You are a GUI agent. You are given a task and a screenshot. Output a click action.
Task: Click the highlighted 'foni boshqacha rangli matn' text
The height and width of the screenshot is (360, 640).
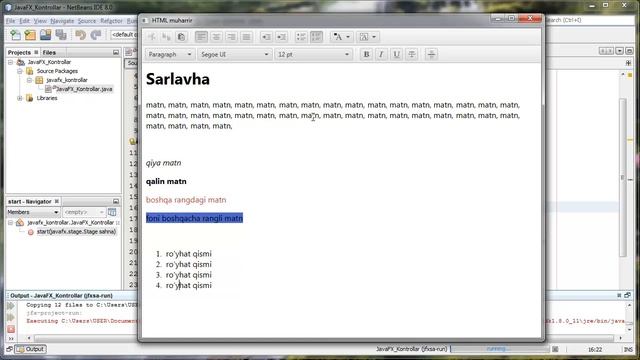[x=194, y=218]
